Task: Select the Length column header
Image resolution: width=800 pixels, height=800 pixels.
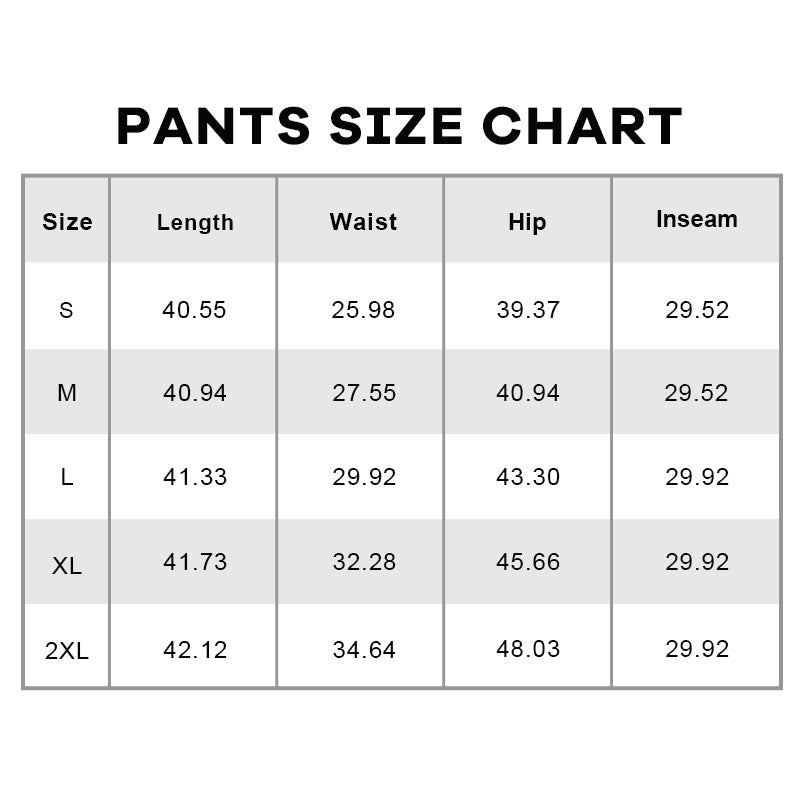Action: pos(195,223)
